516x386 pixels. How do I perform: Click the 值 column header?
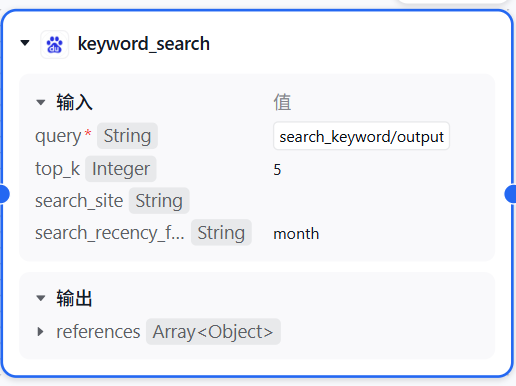(x=282, y=102)
